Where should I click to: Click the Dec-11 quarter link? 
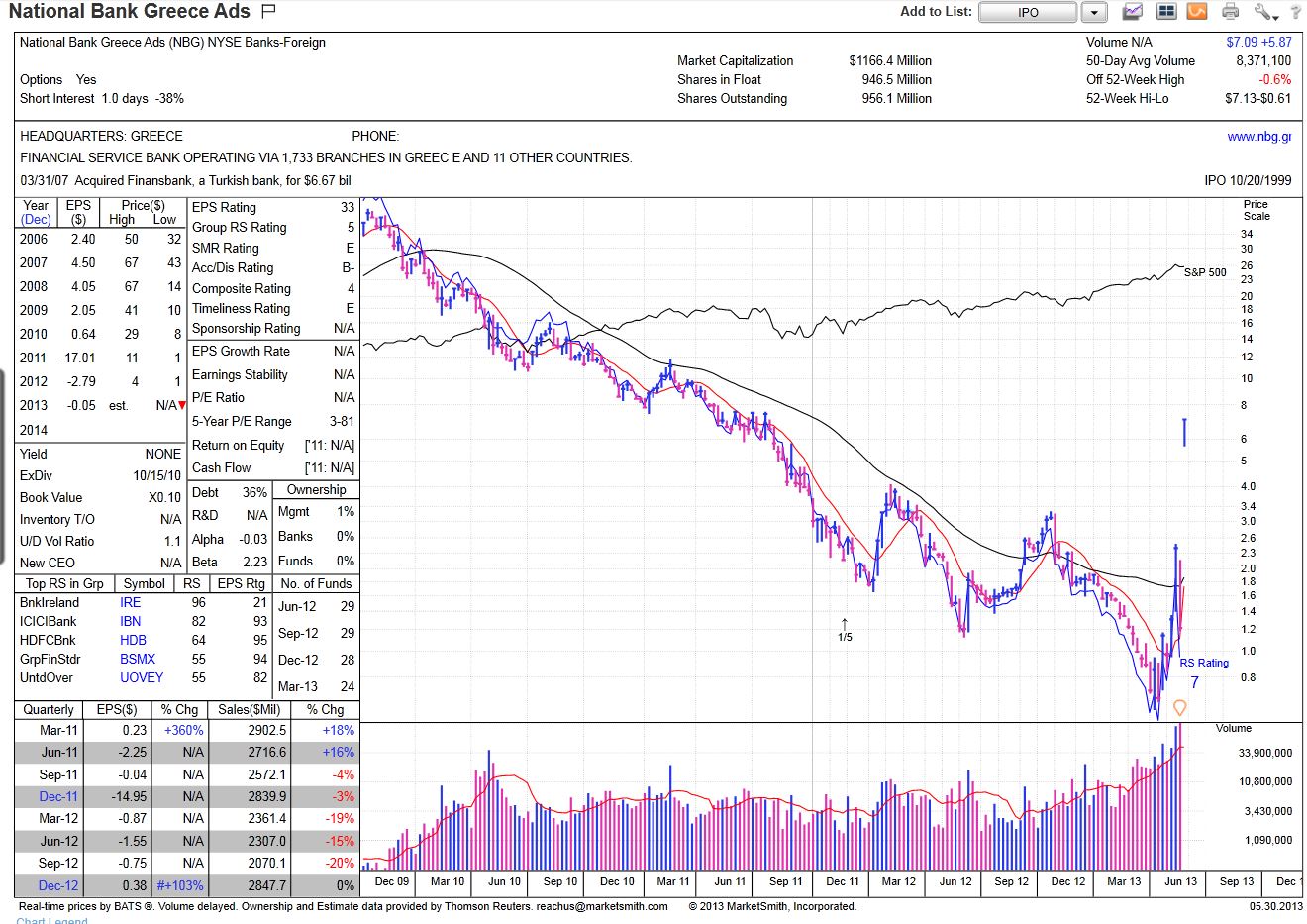[58, 796]
